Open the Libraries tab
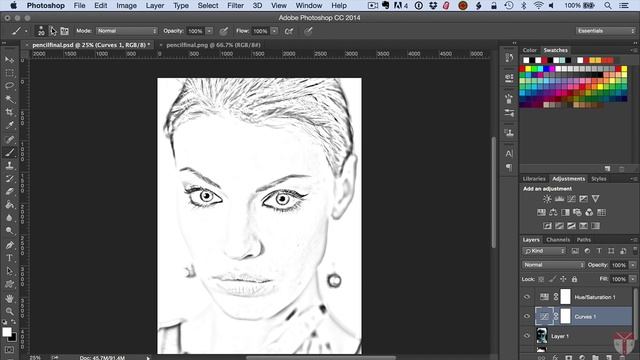 click(534, 179)
